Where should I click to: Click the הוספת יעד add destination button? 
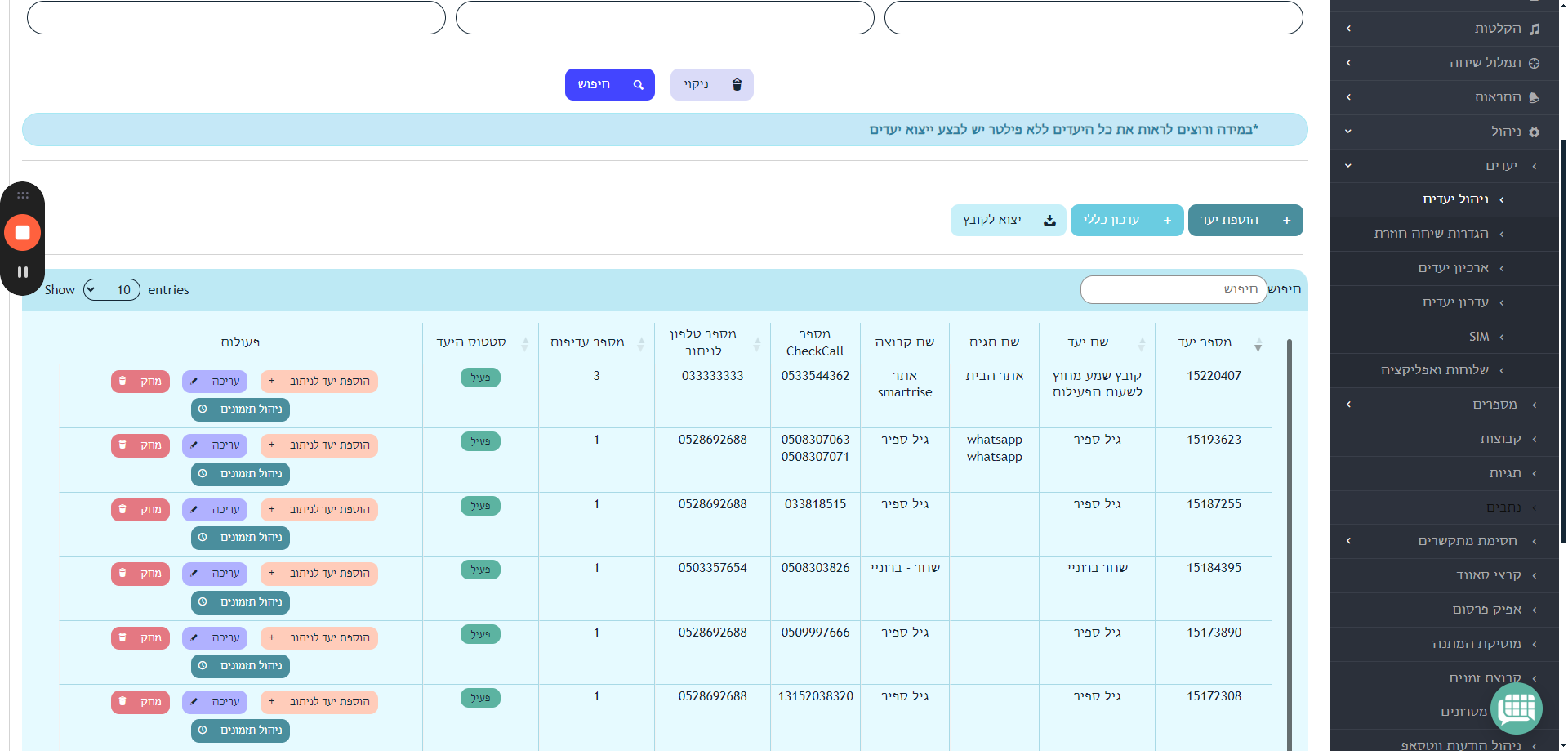click(x=1245, y=220)
